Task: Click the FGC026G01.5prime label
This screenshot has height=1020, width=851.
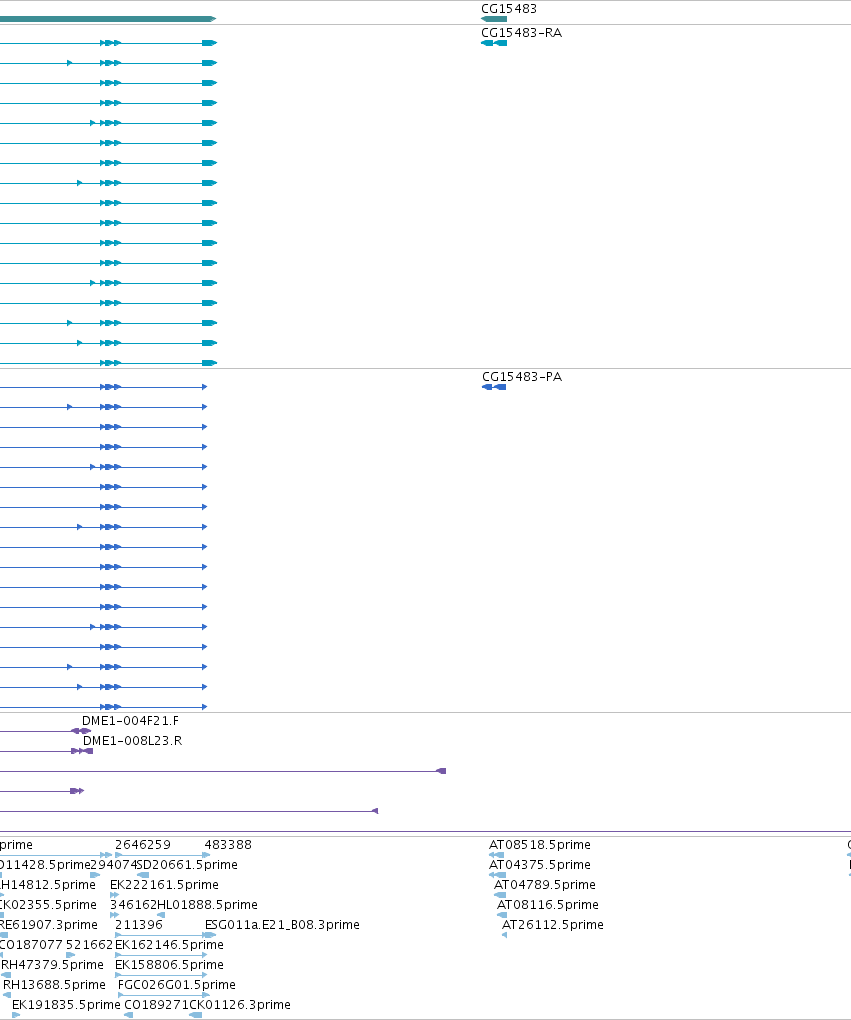Action: 176,985
